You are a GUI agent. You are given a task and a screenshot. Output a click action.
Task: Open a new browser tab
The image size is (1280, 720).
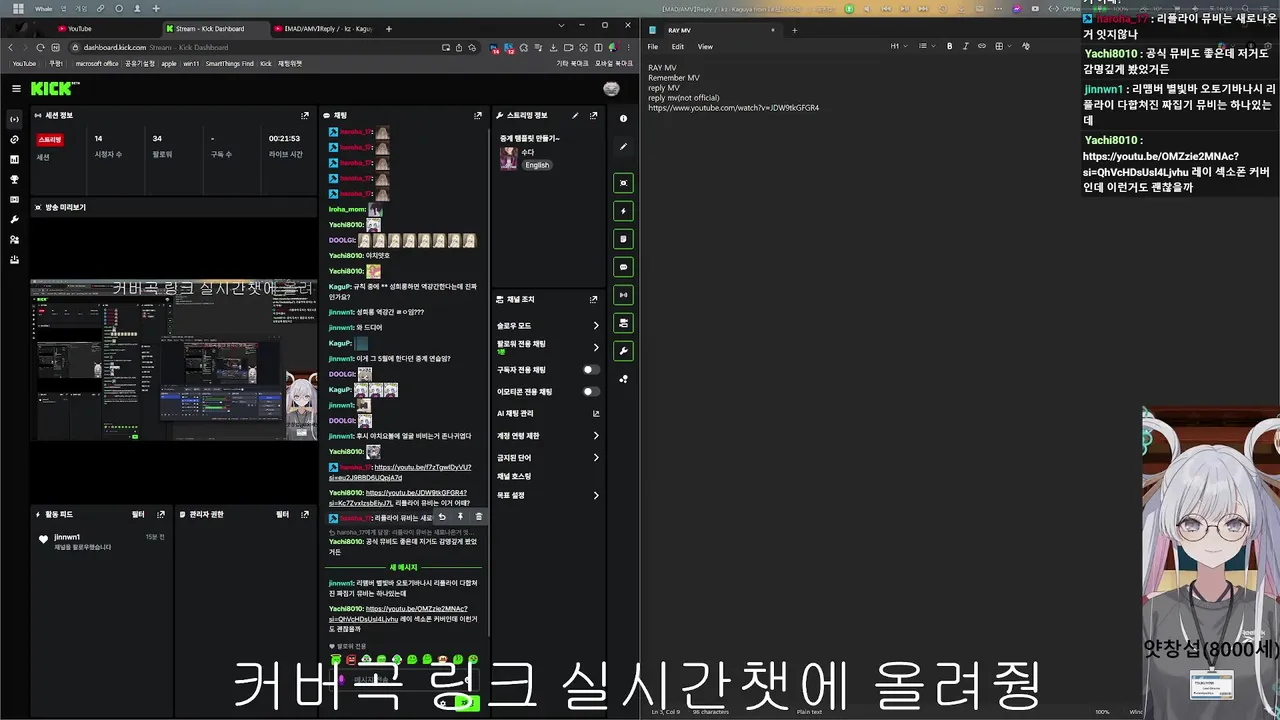389,29
